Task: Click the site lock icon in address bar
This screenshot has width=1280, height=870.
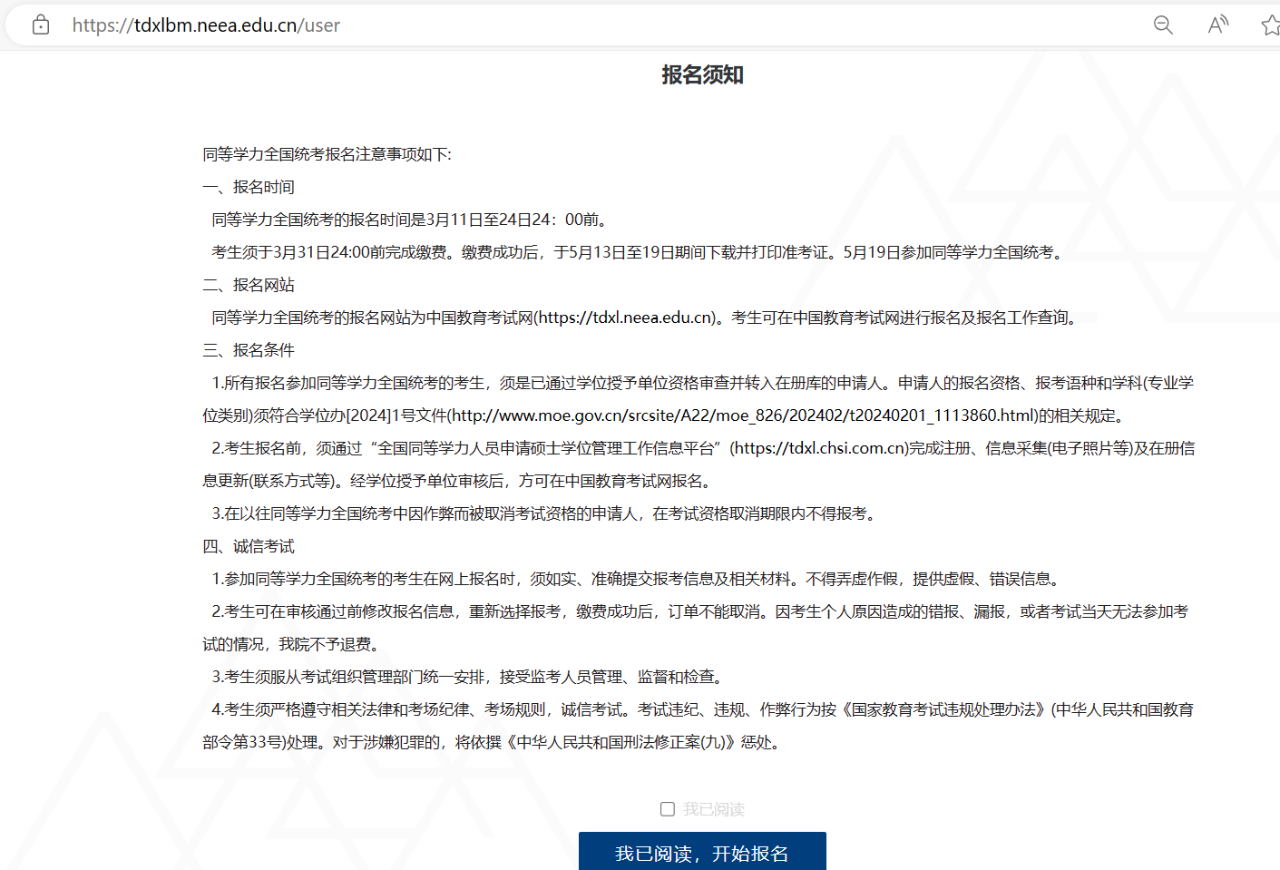Action: [x=41, y=25]
